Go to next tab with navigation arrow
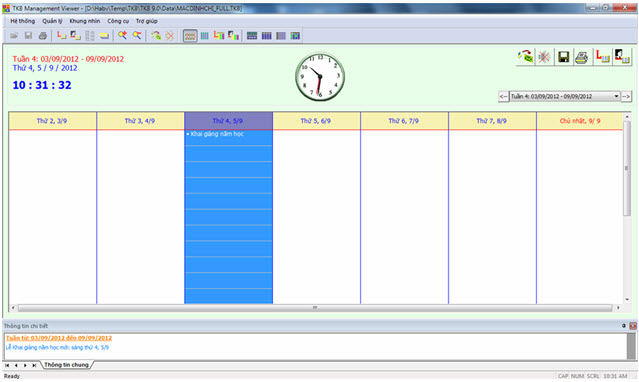 click(x=25, y=365)
